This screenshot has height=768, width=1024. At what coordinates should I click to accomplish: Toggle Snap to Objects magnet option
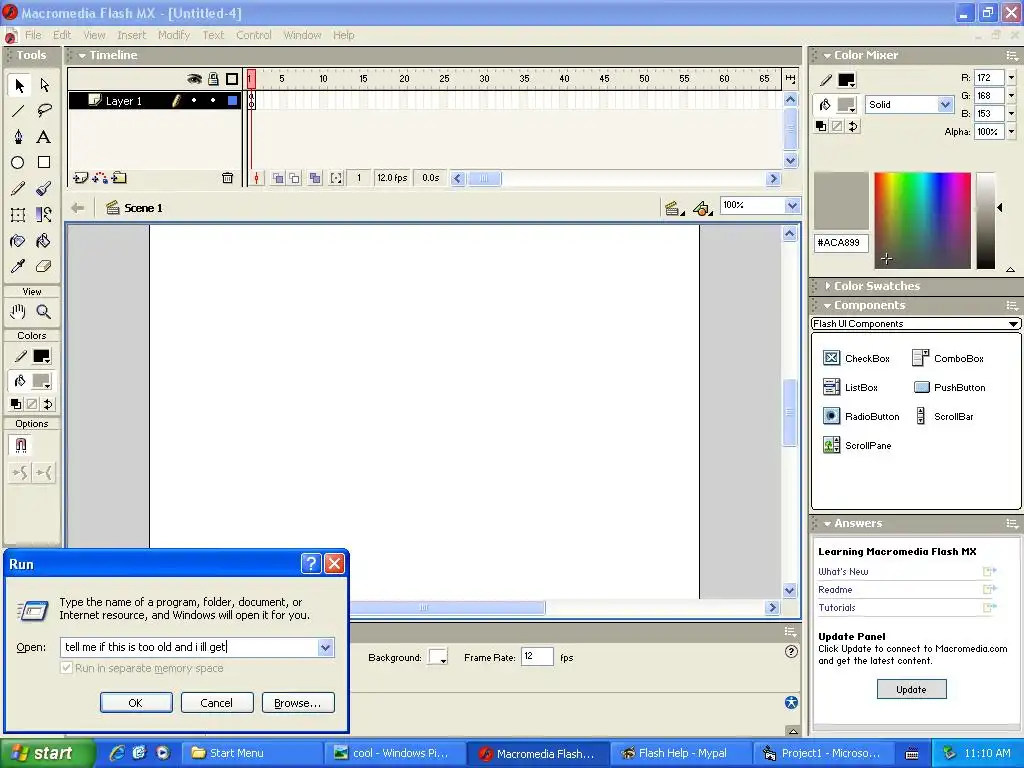21,445
